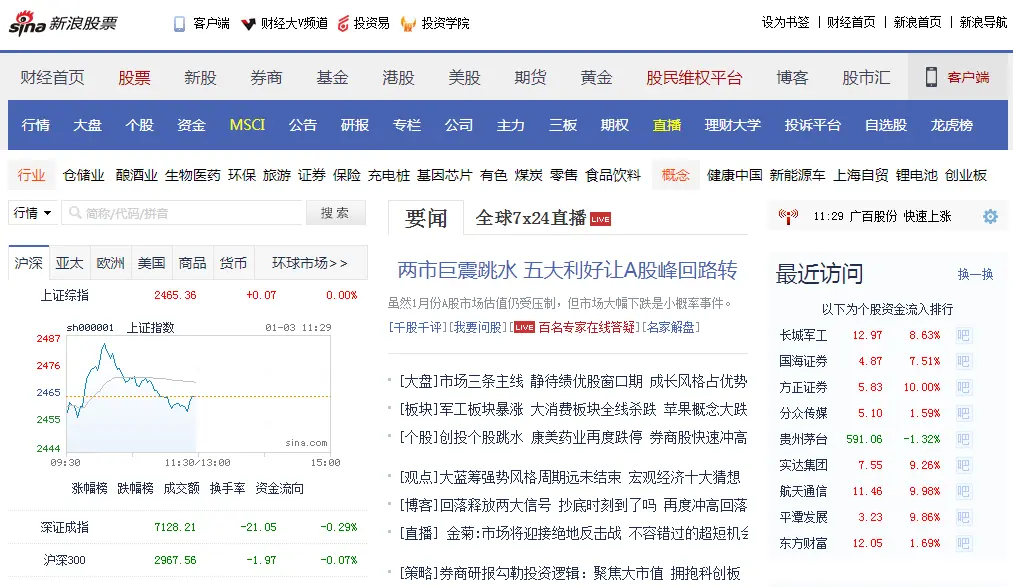Open the 行情 search type dropdown
The height and width of the screenshot is (587, 1013).
click(x=33, y=212)
